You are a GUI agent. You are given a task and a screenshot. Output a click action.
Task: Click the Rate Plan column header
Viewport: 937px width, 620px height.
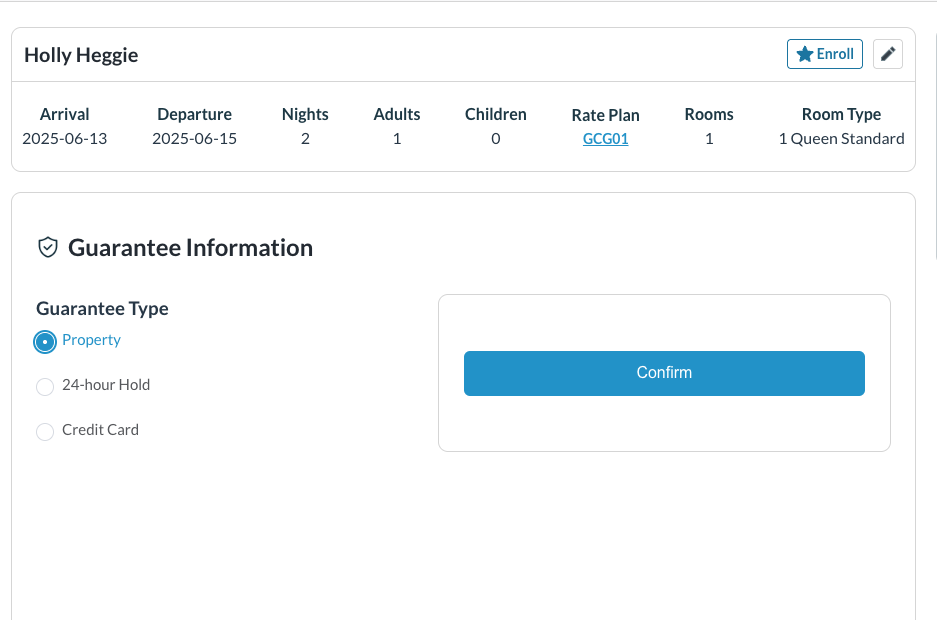point(605,114)
